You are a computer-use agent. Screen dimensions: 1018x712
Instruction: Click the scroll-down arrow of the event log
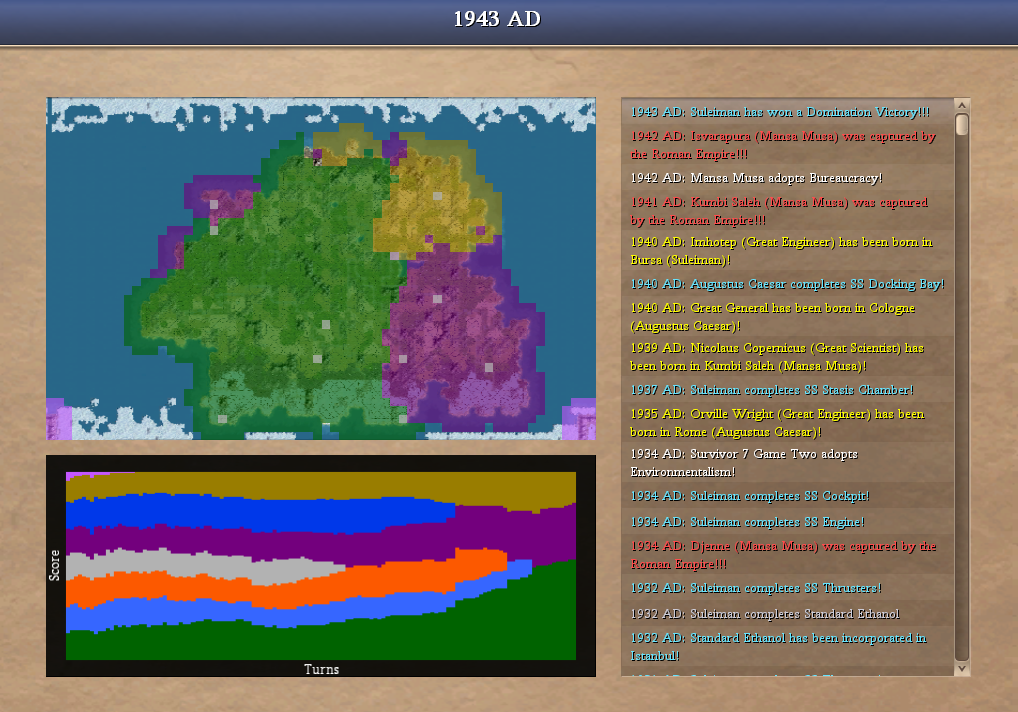coord(962,668)
